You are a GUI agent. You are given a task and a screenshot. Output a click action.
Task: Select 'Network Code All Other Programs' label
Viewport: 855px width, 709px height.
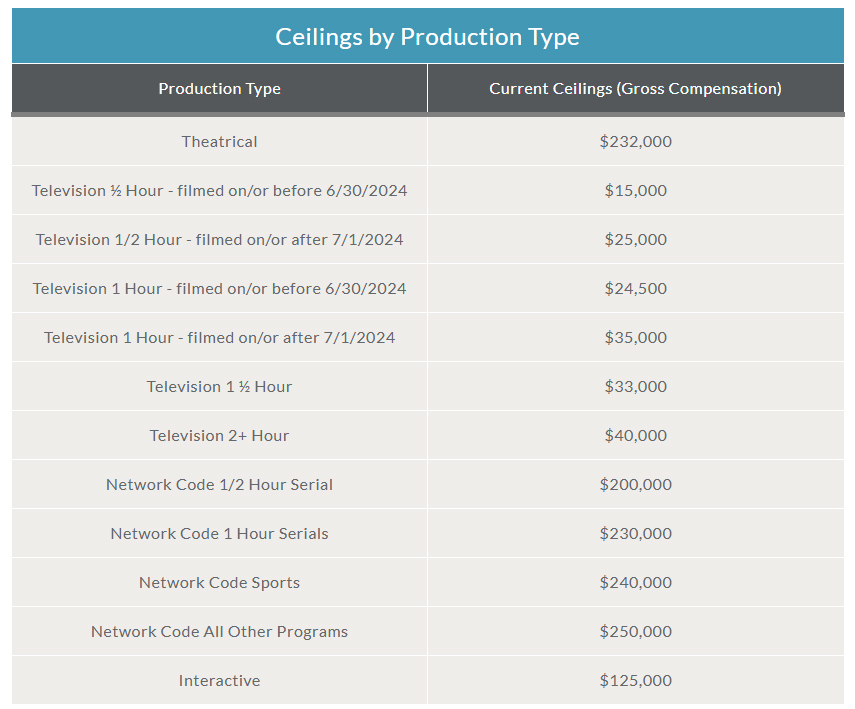(219, 632)
